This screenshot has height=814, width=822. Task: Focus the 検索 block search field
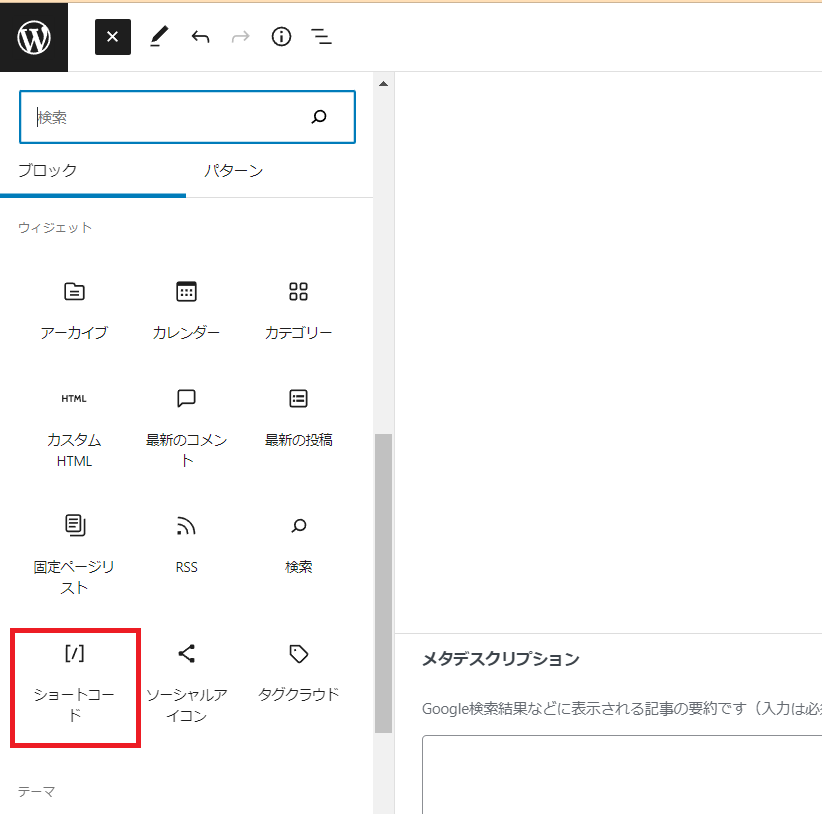pos(187,117)
